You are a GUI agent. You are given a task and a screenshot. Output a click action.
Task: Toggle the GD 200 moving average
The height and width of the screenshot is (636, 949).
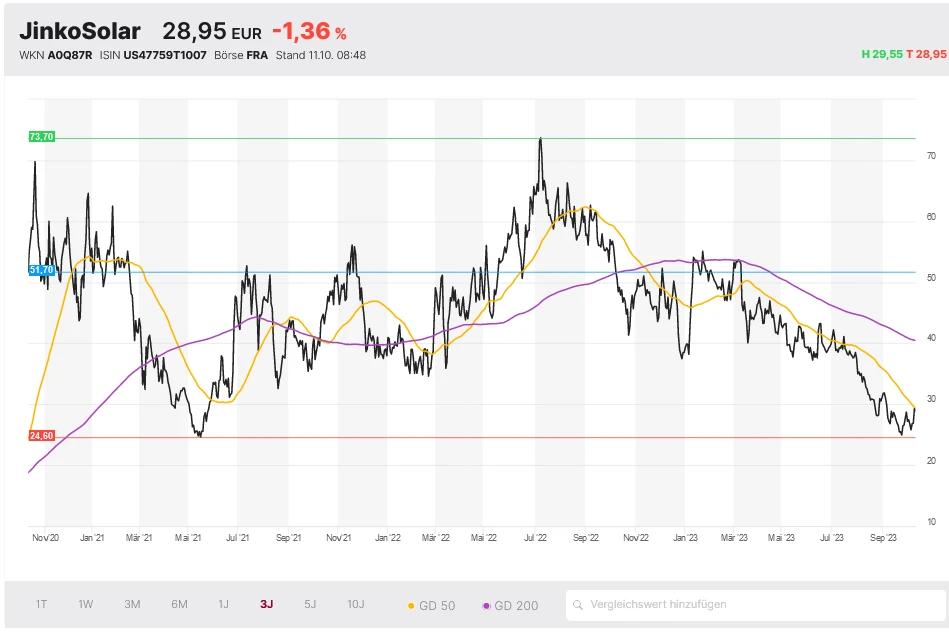click(x=510, y=605)
